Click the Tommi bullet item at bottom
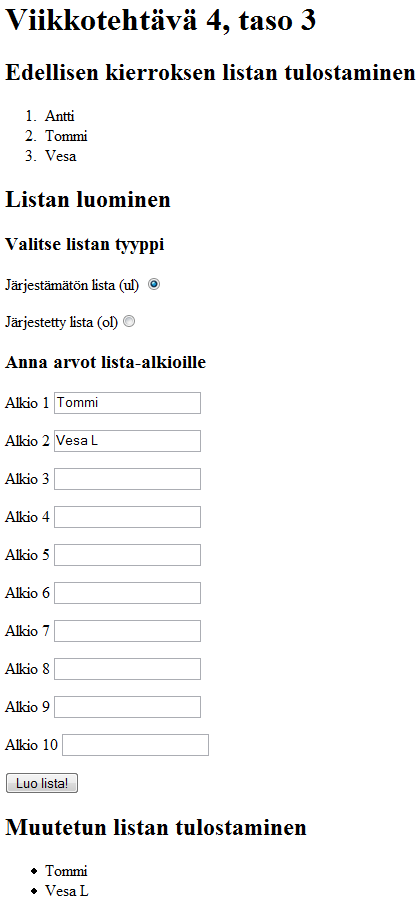 (66, 871)
